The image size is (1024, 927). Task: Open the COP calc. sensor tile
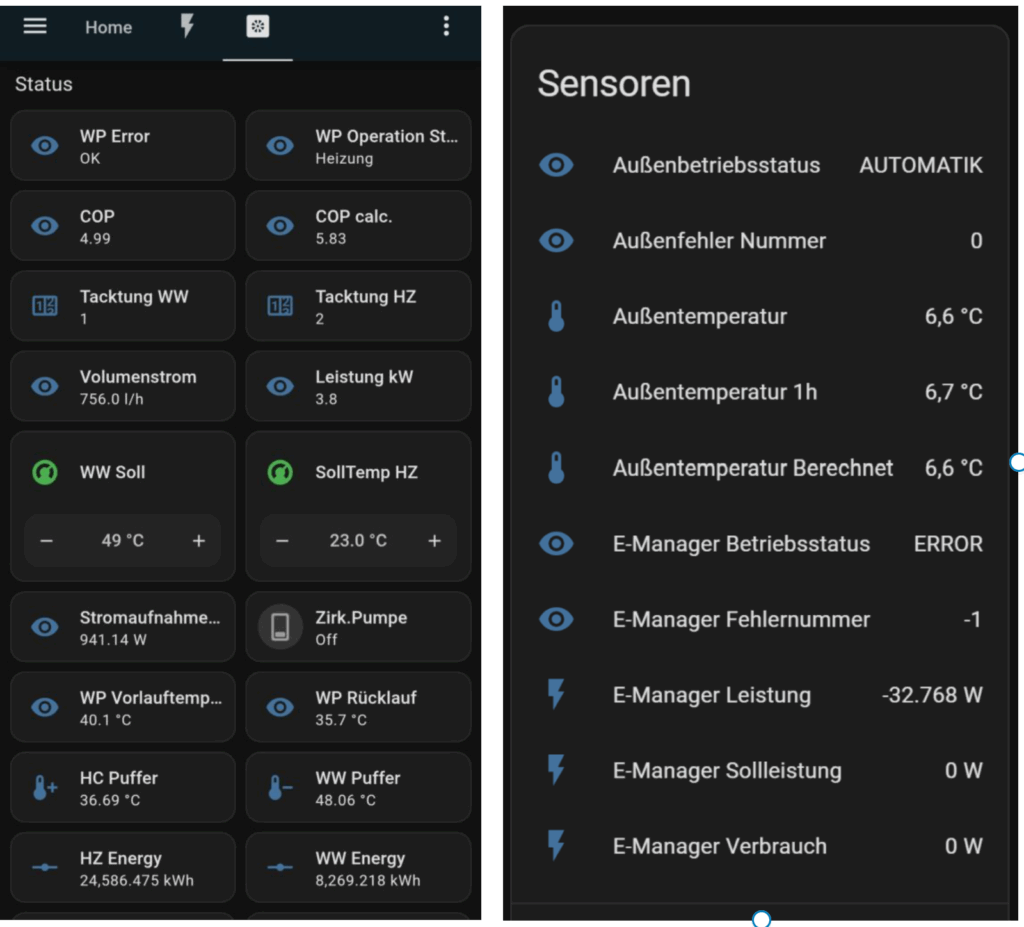(x=358, y=226)
